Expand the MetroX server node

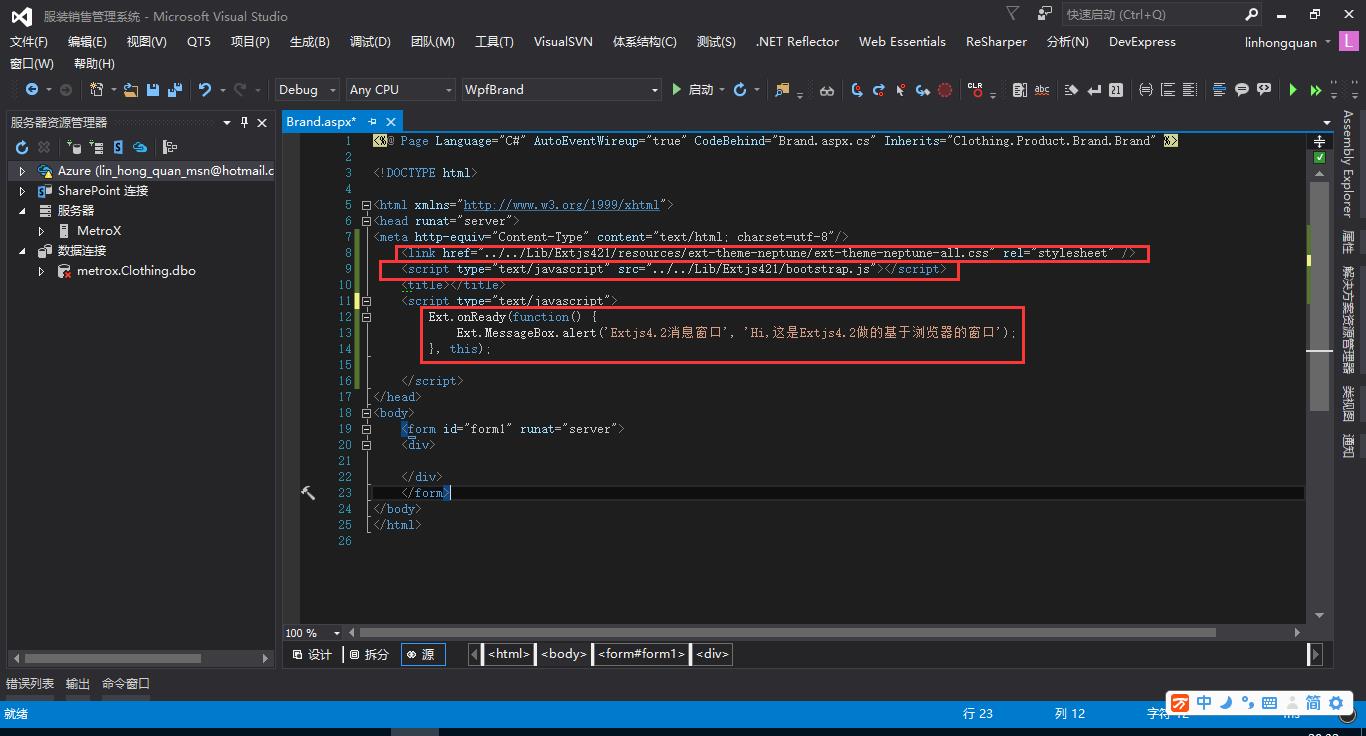tap(41, 231)
